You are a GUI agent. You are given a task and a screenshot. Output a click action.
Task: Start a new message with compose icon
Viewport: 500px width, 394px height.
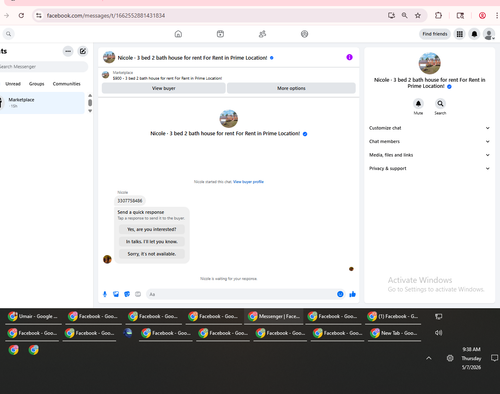tap(83, 51)
